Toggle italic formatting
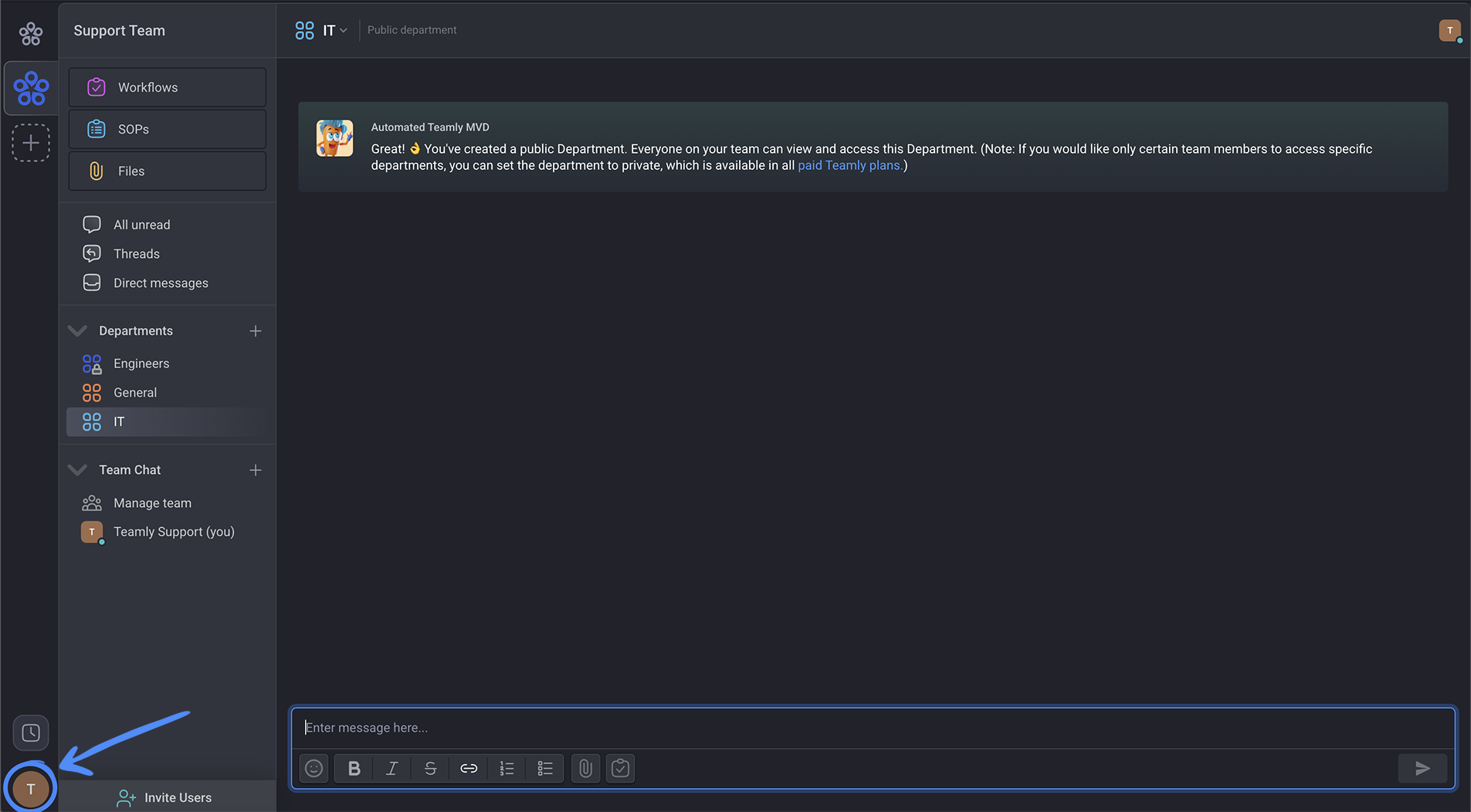 pyautogui.click(x=391, y=768)
